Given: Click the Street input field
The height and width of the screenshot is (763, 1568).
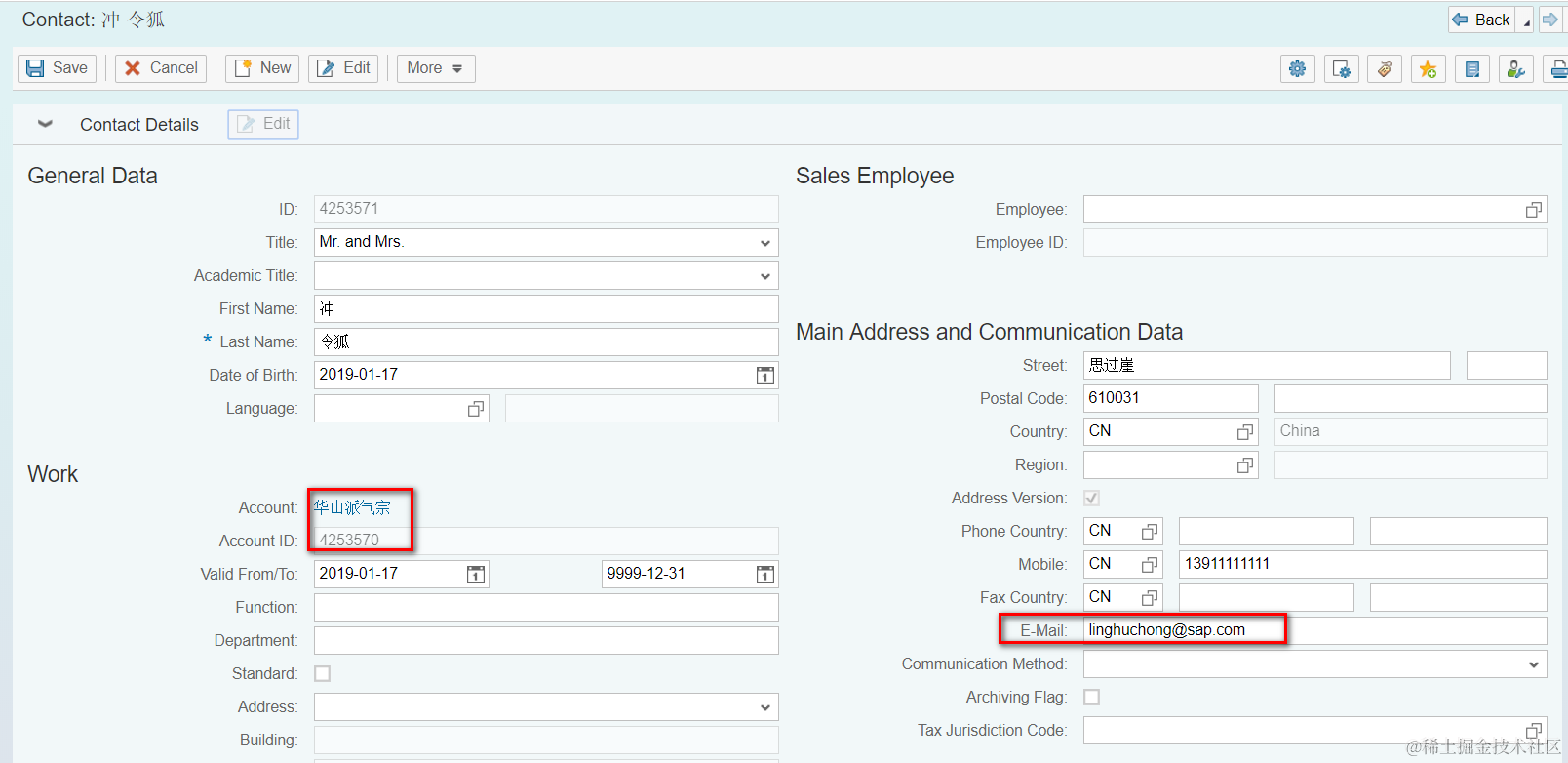Looking at the screenshot, I should click(1267, 366).
